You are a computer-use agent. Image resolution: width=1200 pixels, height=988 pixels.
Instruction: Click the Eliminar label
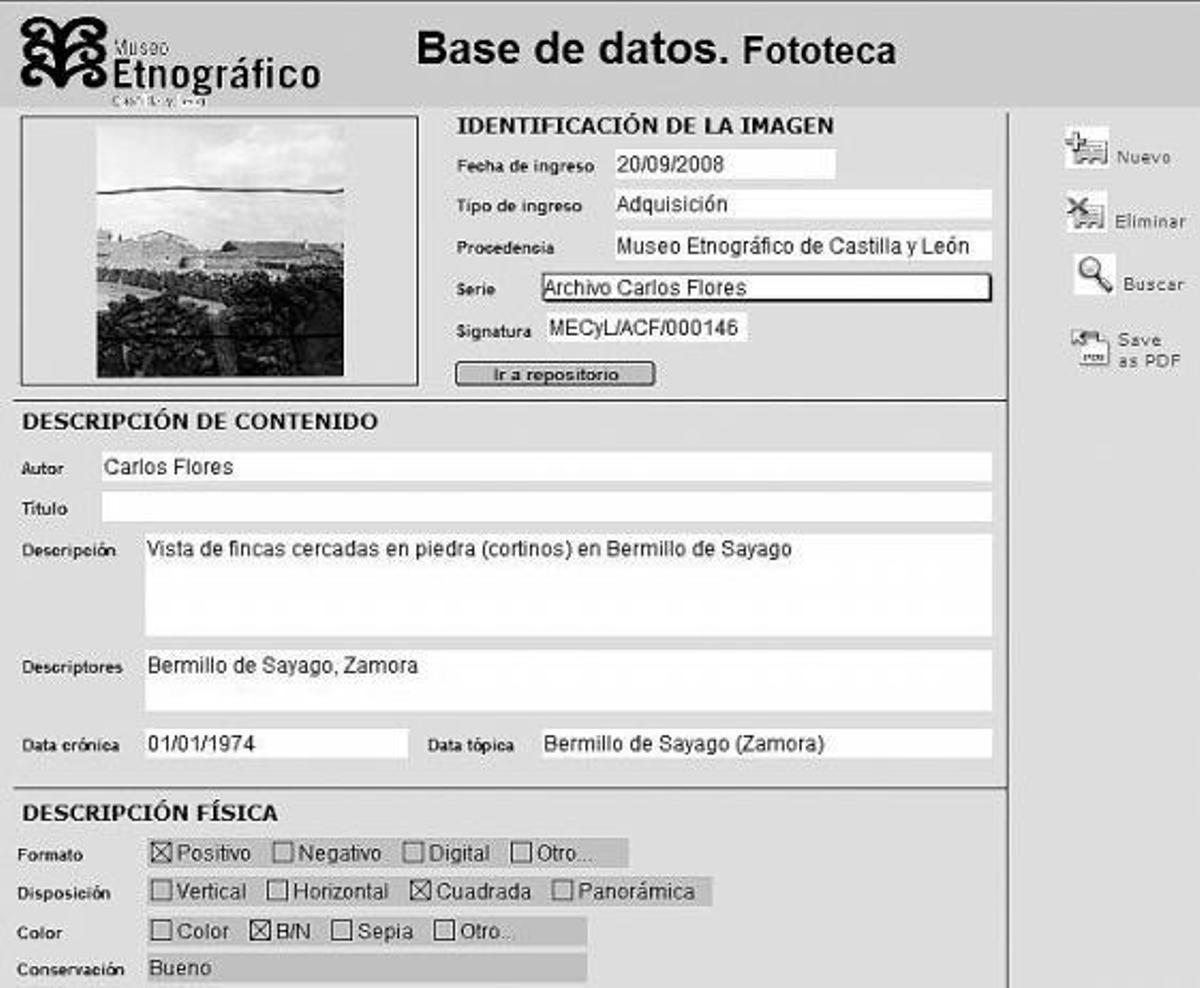[1150, 221]
